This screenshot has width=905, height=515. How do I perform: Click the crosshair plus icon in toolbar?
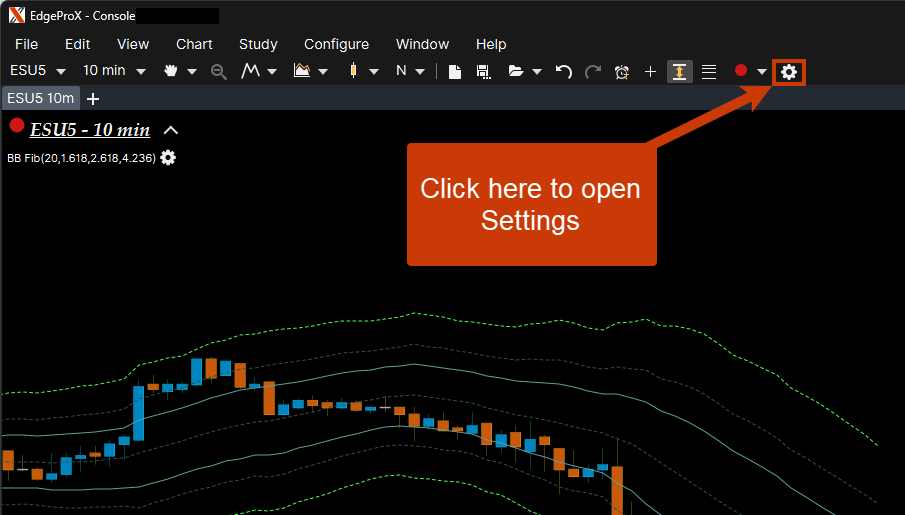650,71
